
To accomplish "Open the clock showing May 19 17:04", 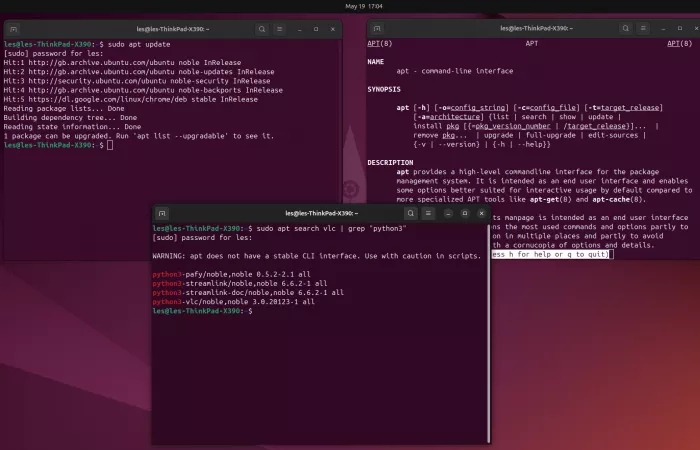I will (x=349, y=6).
